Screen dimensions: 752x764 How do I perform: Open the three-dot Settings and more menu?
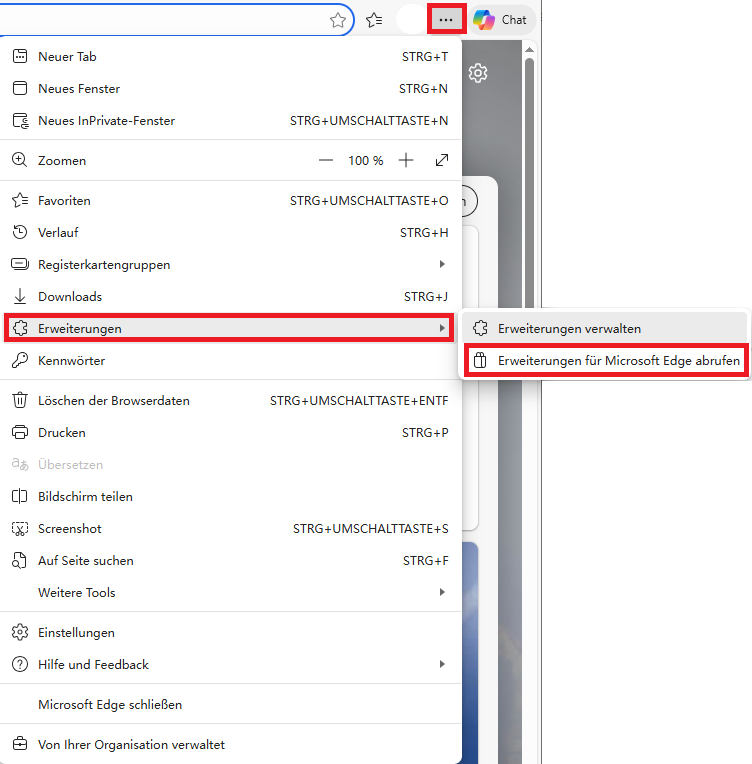446,20
